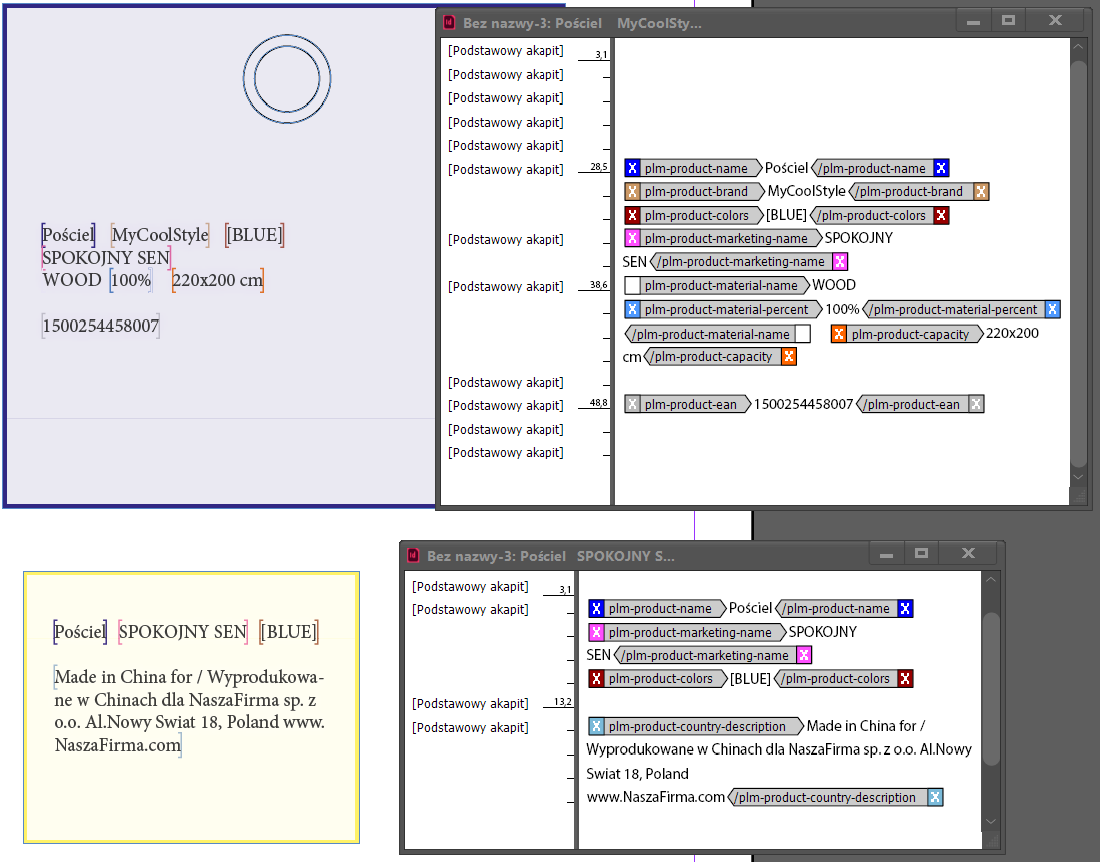
Task: Click the scroll-up arrow in the MyCoolStyle story window
Action: [1079, 47]
